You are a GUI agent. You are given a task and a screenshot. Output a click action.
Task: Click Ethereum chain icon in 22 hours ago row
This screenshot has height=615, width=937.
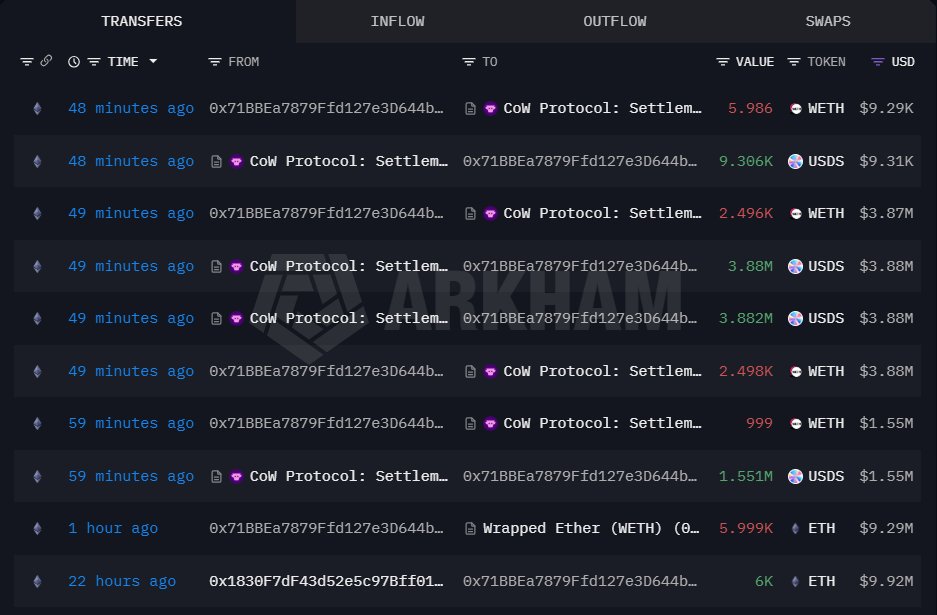[37, 581]
